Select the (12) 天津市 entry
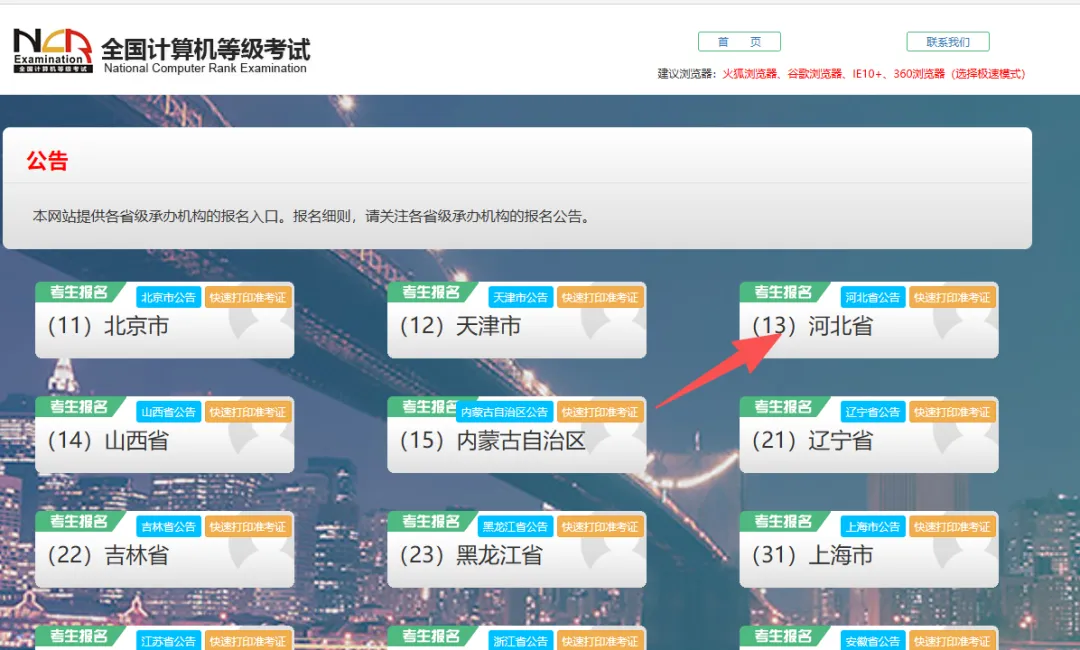 pos(460,326)
